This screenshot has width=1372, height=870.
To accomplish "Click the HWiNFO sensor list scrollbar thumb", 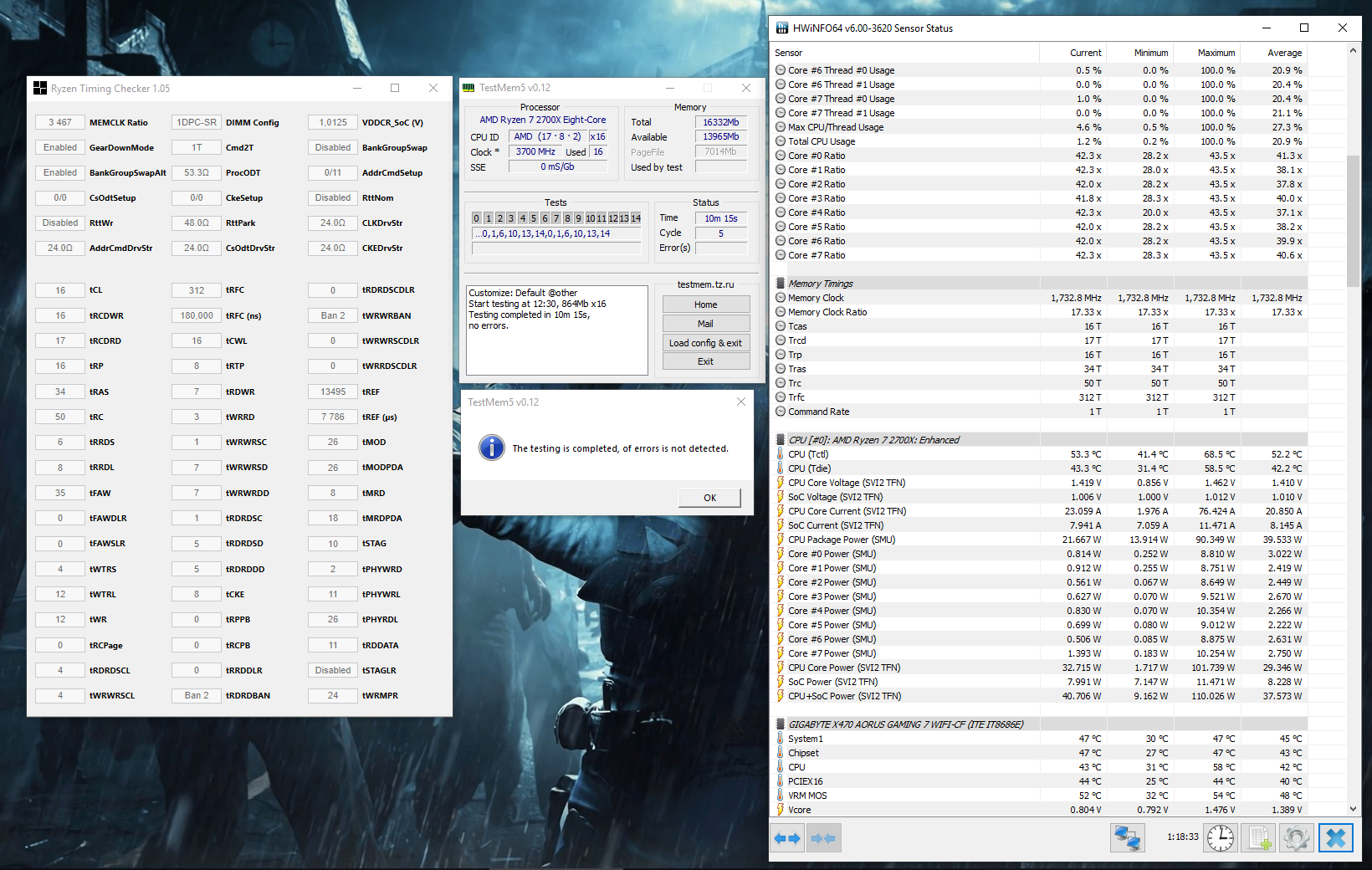I will pos(1353,220).
